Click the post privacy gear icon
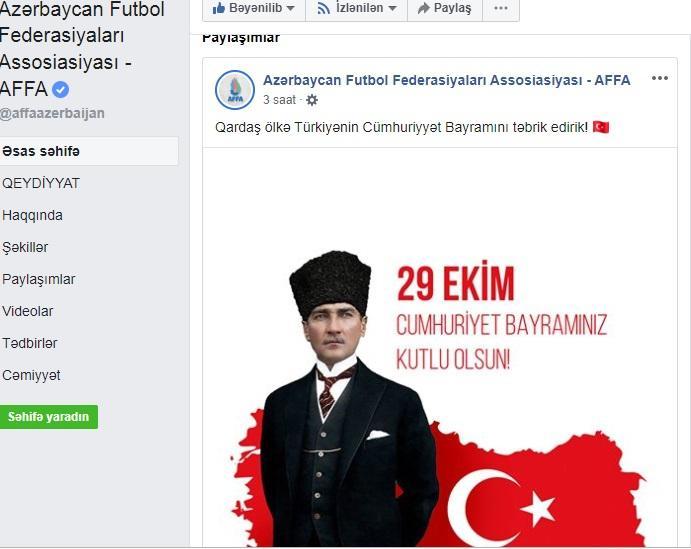 [x=312, y=100]
